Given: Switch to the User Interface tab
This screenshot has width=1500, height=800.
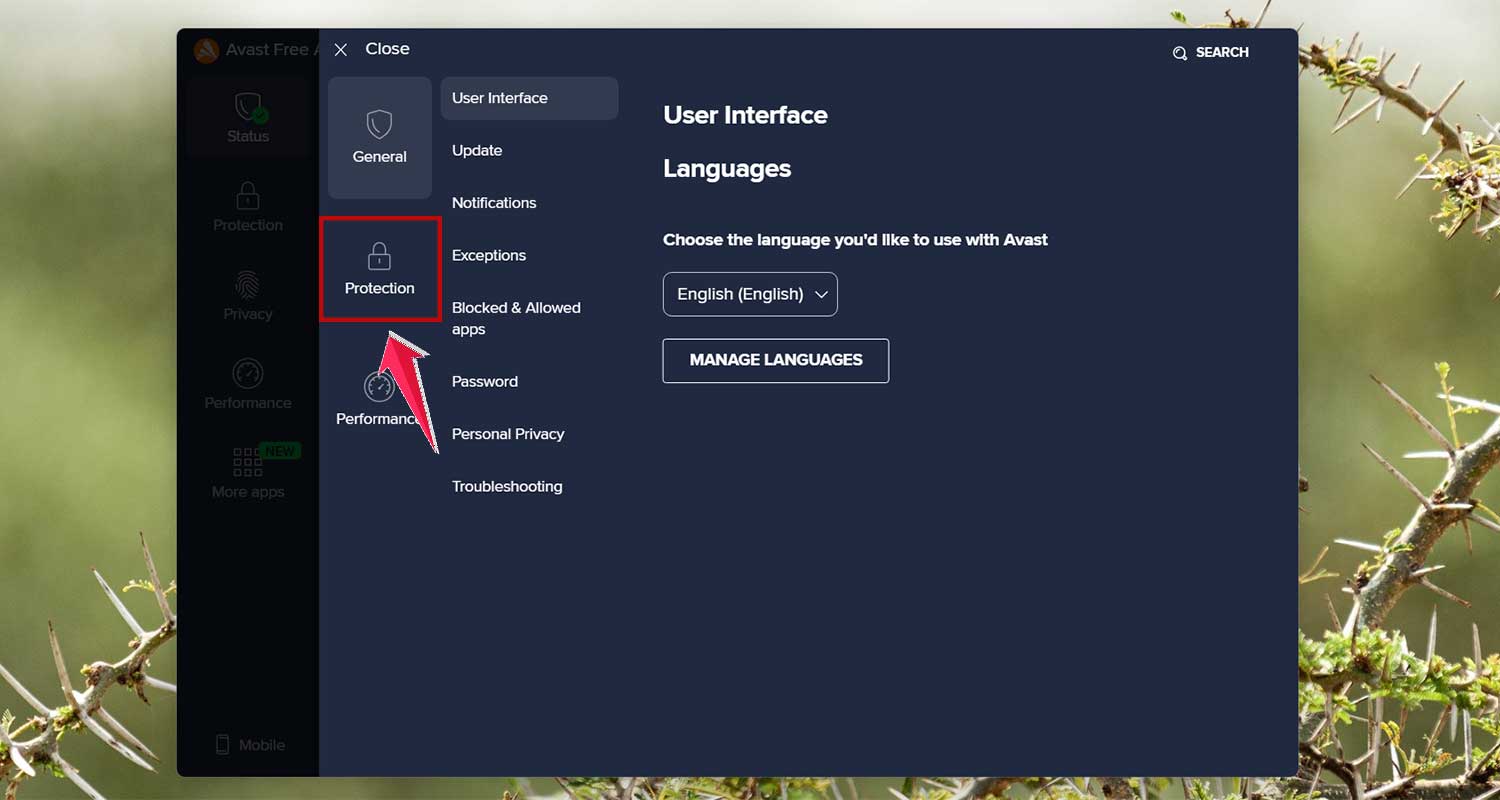Looking at the screenshot, I should (x=500, y=98).
